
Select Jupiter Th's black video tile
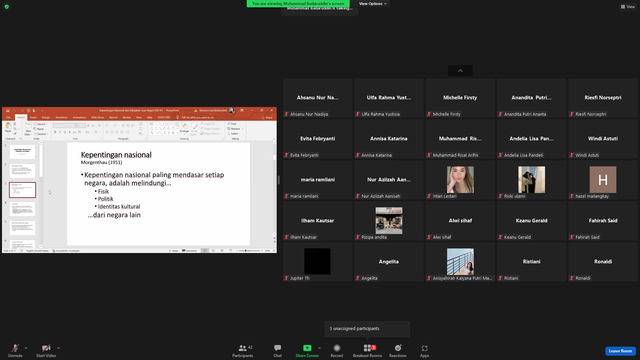coord(317,261)
